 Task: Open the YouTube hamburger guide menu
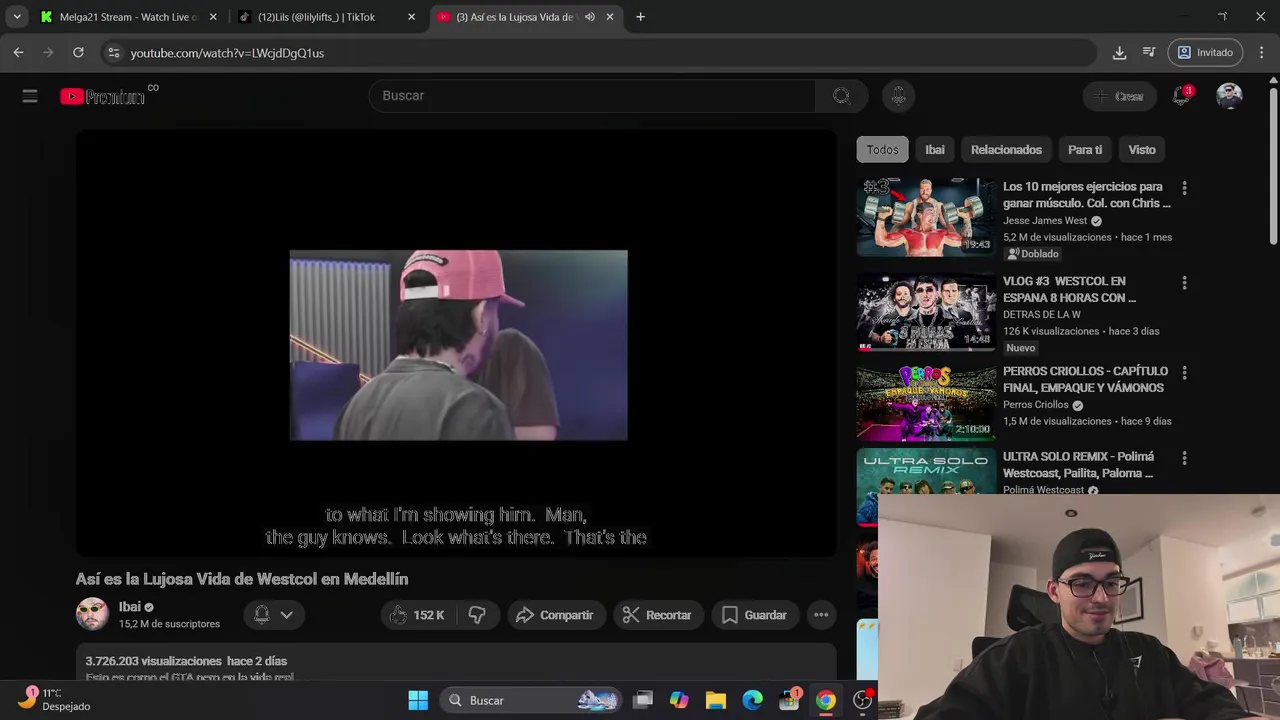click(x=30, y=96)
